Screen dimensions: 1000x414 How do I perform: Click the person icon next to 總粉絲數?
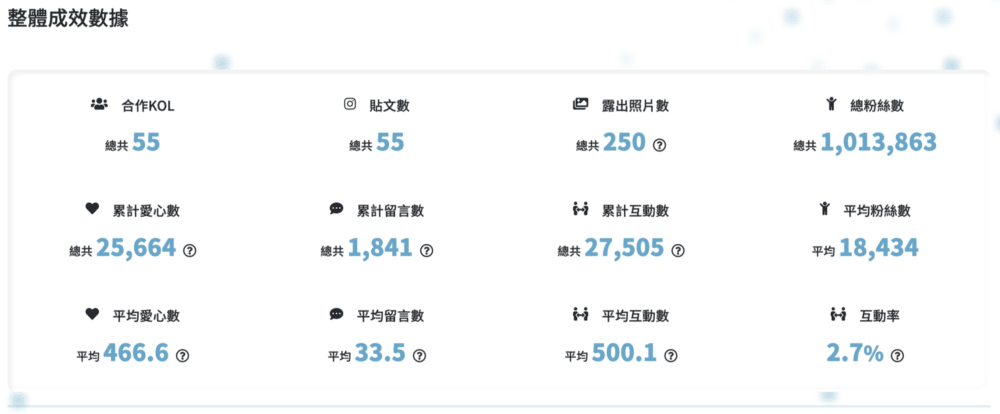[830, 104]
